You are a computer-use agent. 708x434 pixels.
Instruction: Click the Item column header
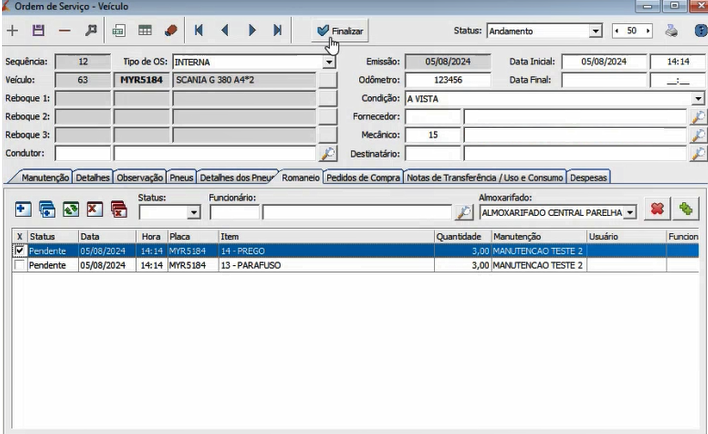326,237
